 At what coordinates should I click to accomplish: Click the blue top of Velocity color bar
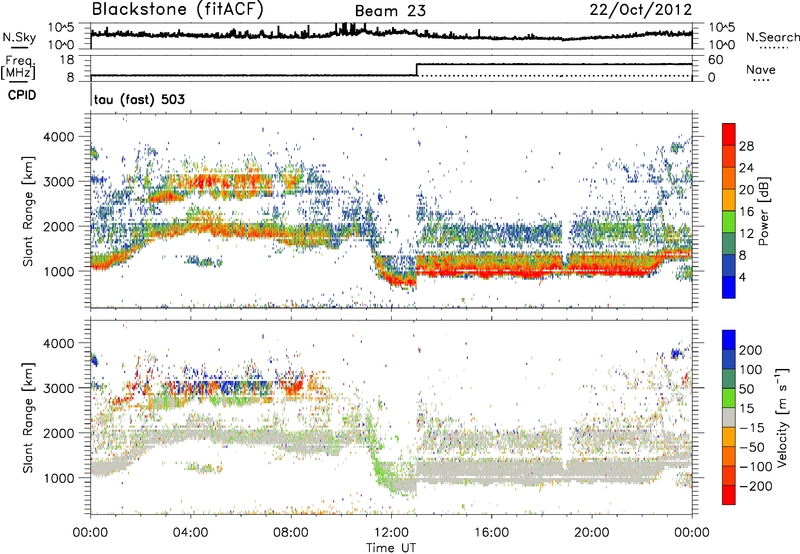pyautogui.click(x=729, y=340)
